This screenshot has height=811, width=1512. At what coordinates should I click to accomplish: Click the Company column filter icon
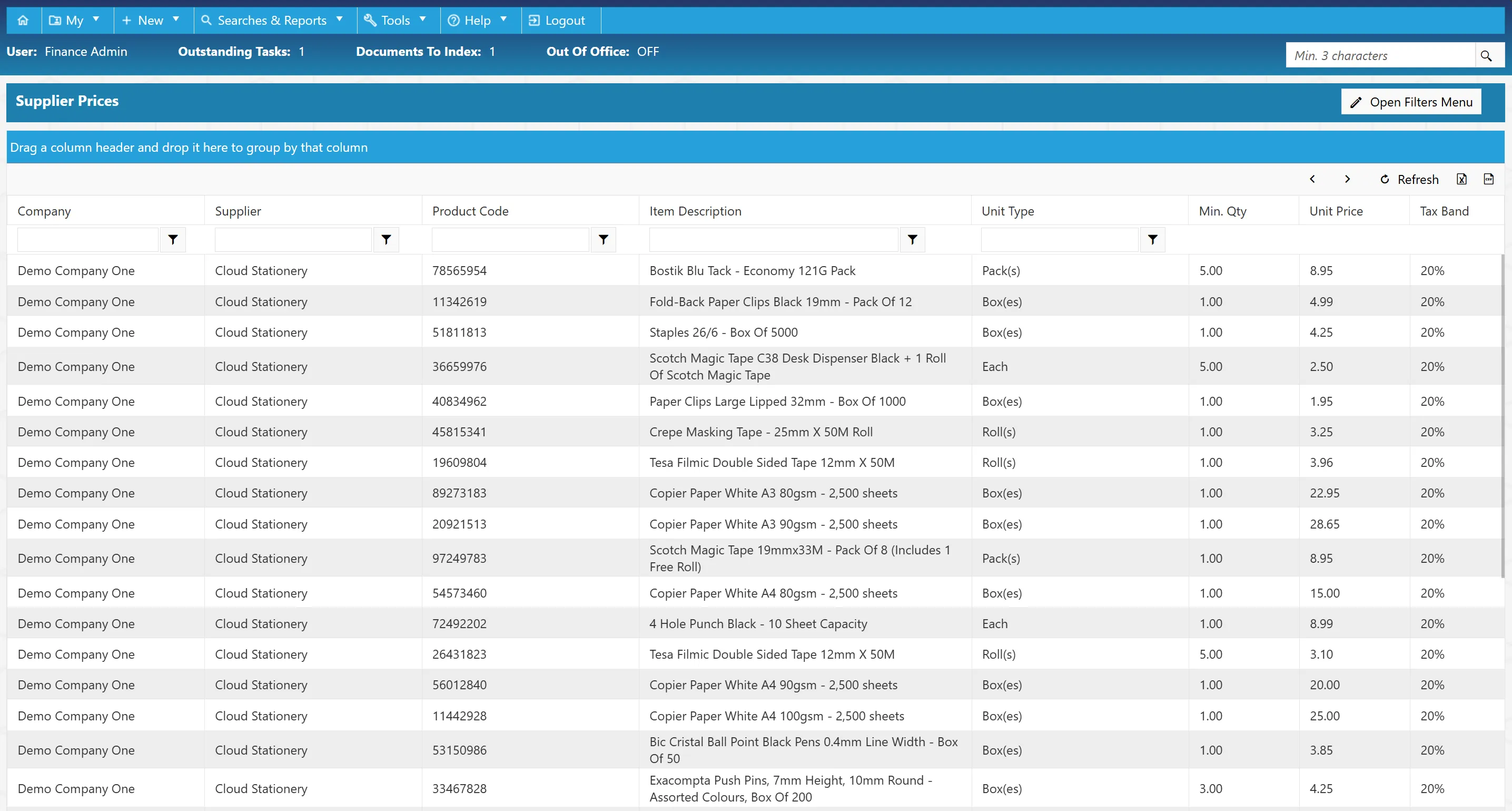click(x=173, y=240)
